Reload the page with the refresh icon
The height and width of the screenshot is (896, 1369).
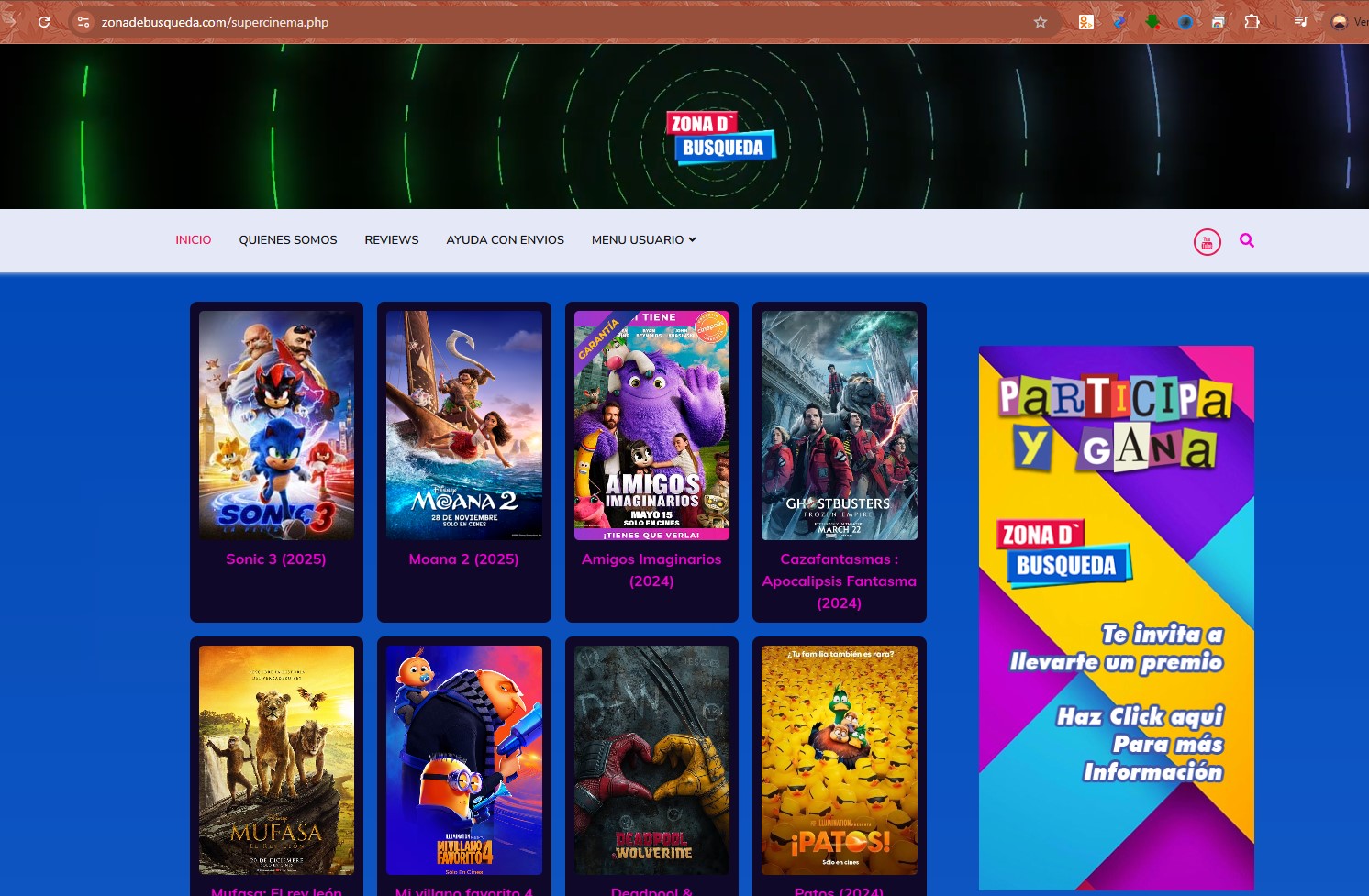pyautogui.click(x=43, y=22)
